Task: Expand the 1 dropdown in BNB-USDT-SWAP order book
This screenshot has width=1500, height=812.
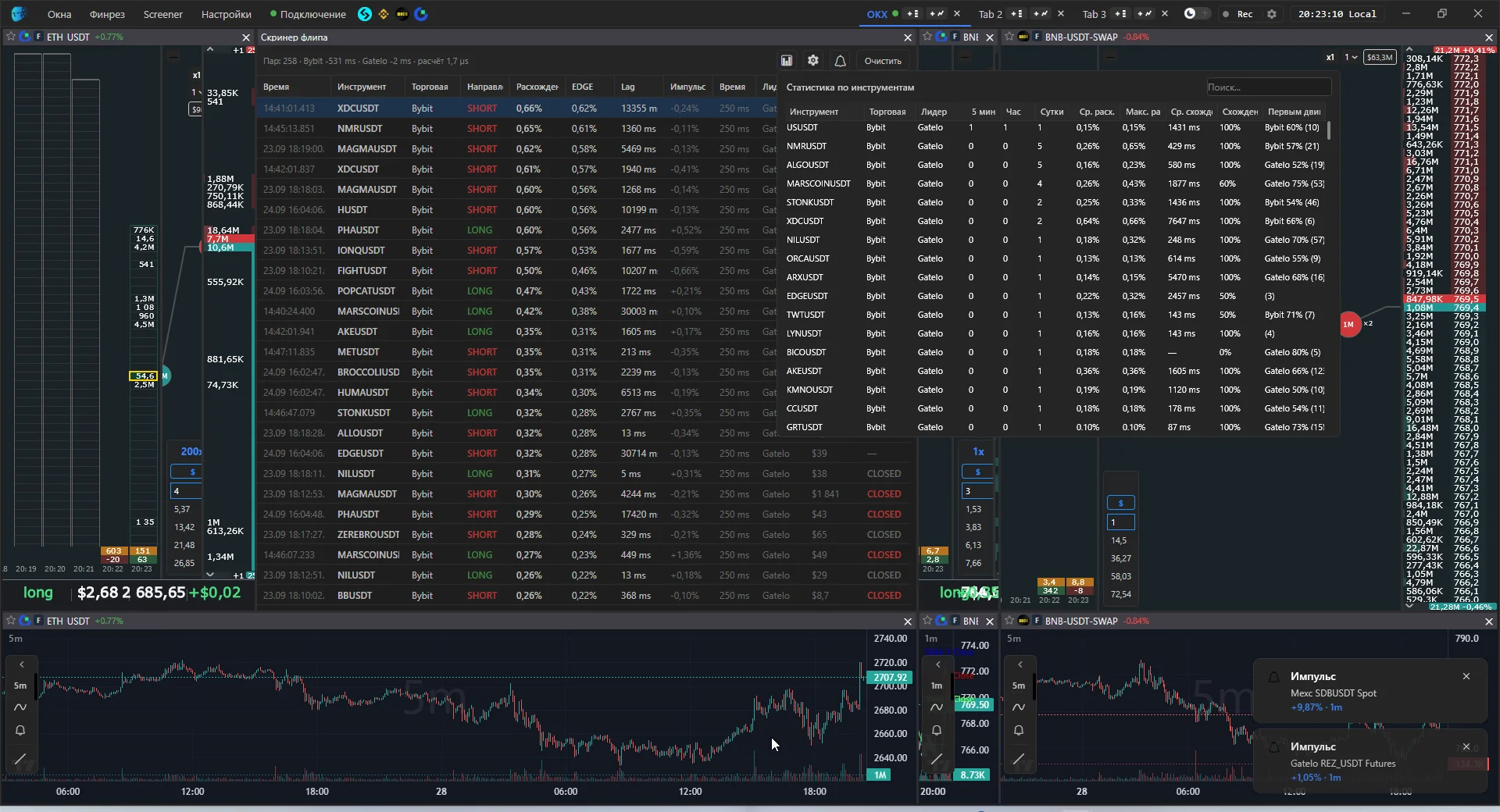Action: pyautogui.click(x=1351, y=57)
